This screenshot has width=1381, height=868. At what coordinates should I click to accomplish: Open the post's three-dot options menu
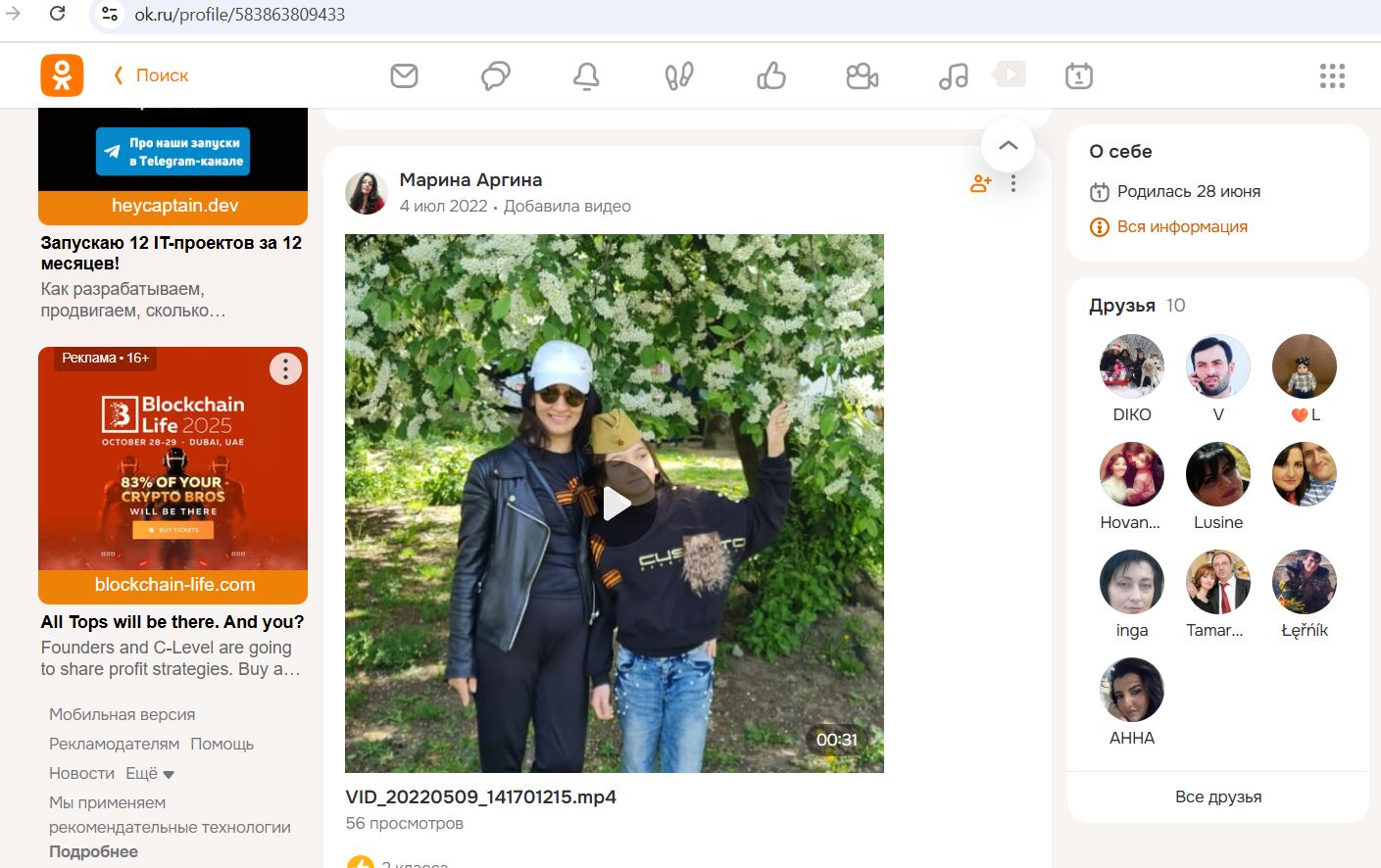click(x=1013, y=183)
